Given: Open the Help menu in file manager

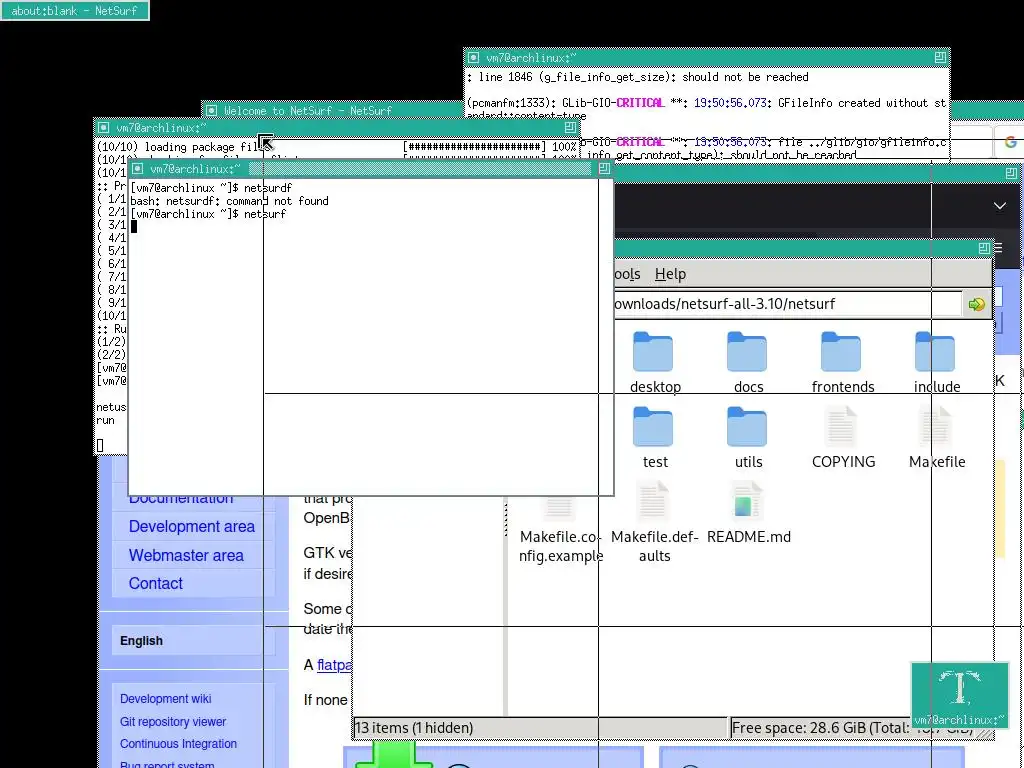Looking at the screenshot, I should click(670, 274).
